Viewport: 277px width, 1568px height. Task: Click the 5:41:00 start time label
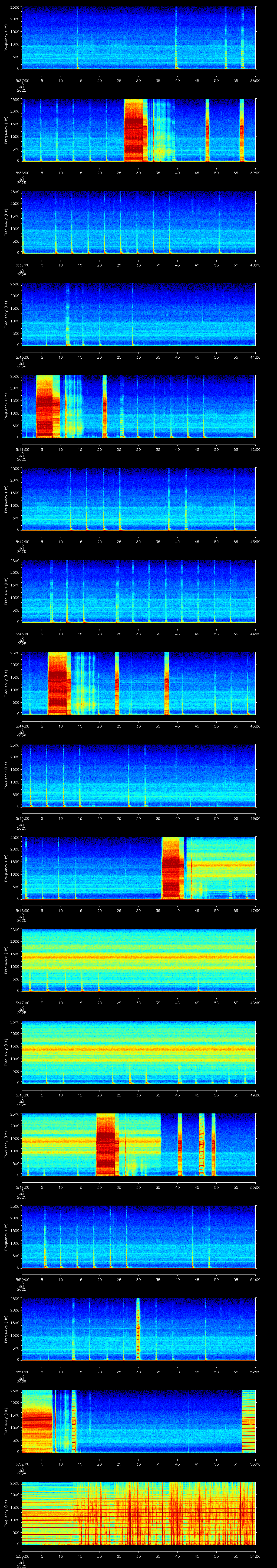(22, 449)
